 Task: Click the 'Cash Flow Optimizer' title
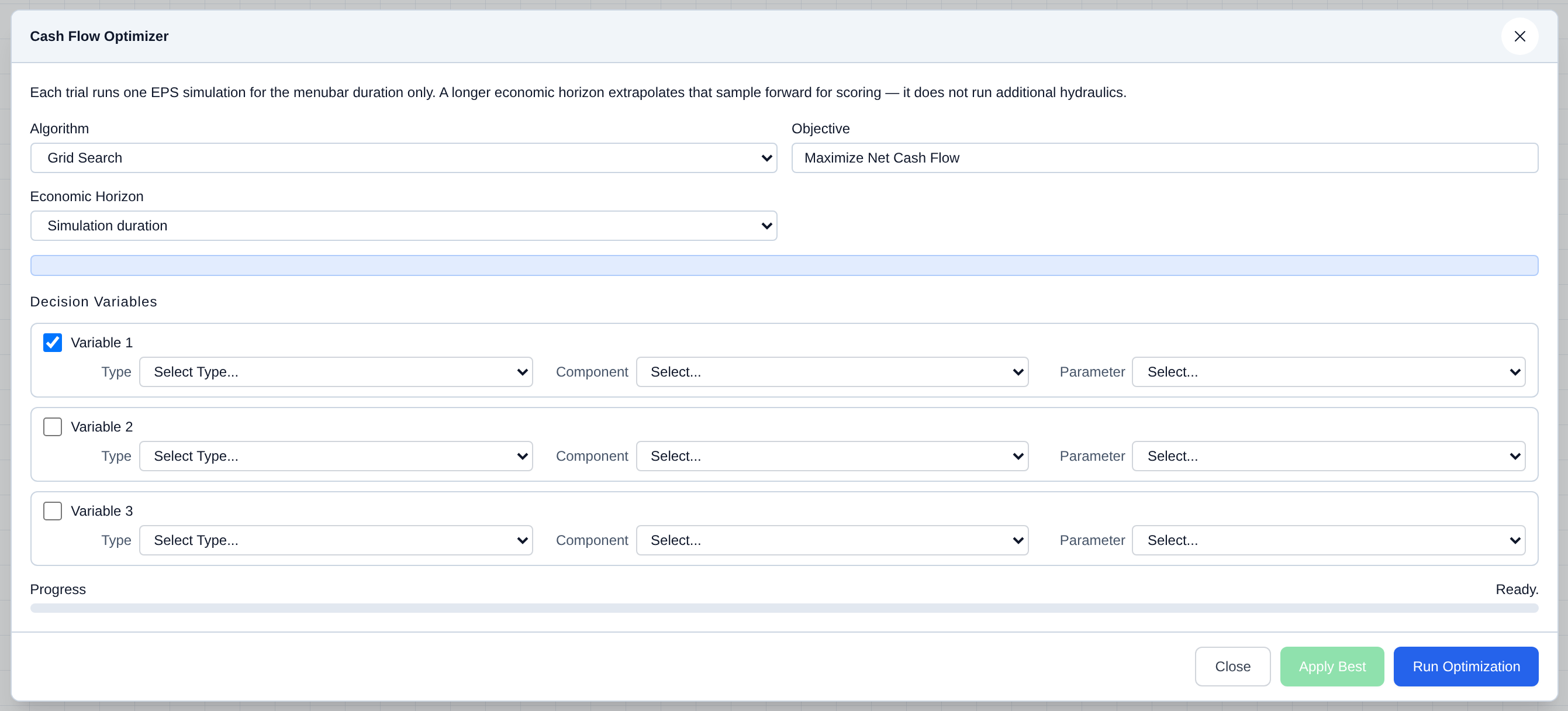click(x=99, y=36)
